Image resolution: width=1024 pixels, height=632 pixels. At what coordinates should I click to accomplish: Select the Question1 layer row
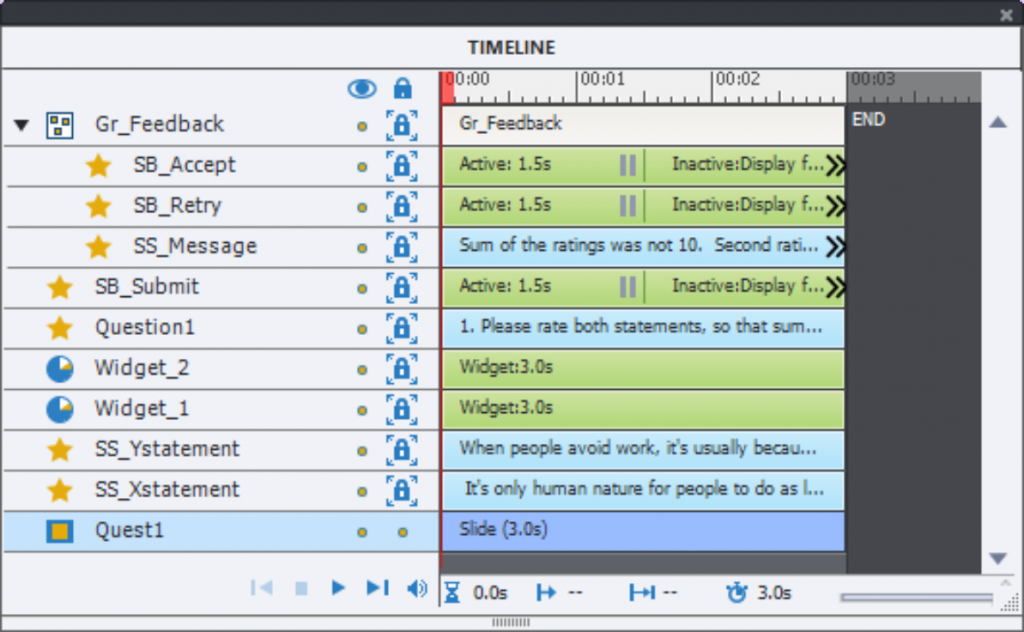click(x=145, y=328)
